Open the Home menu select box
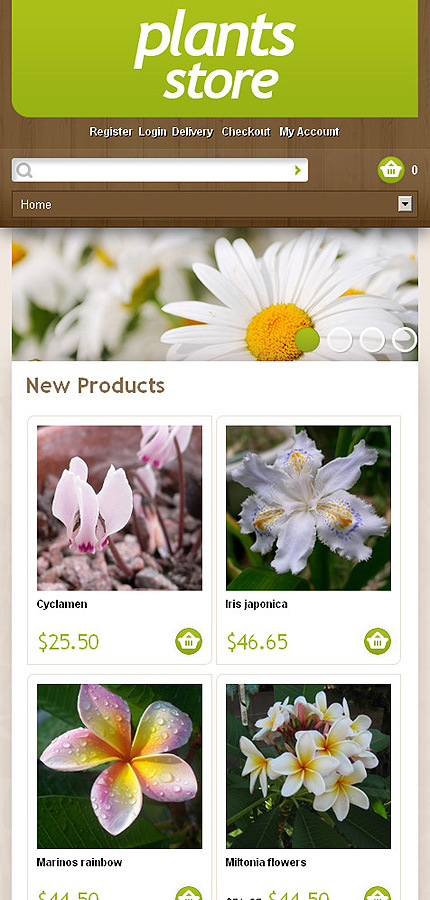430x900 pixels. tap(215, 204)
